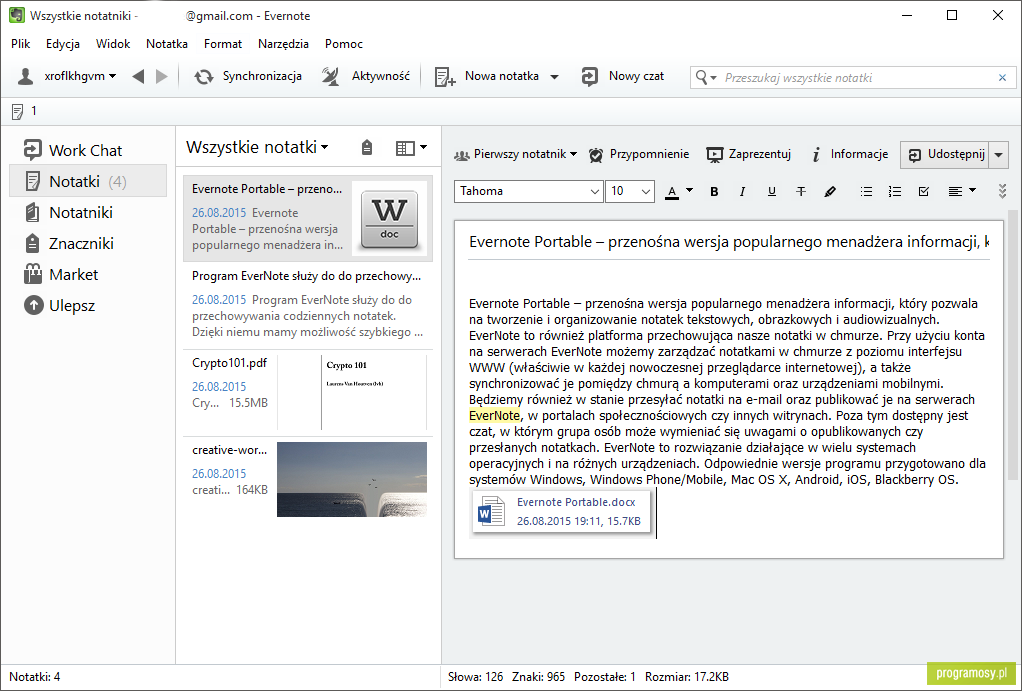Expand more formatting toolbar options
This screenshot has height=691, width=1022.
click(x=1002, y=191)
